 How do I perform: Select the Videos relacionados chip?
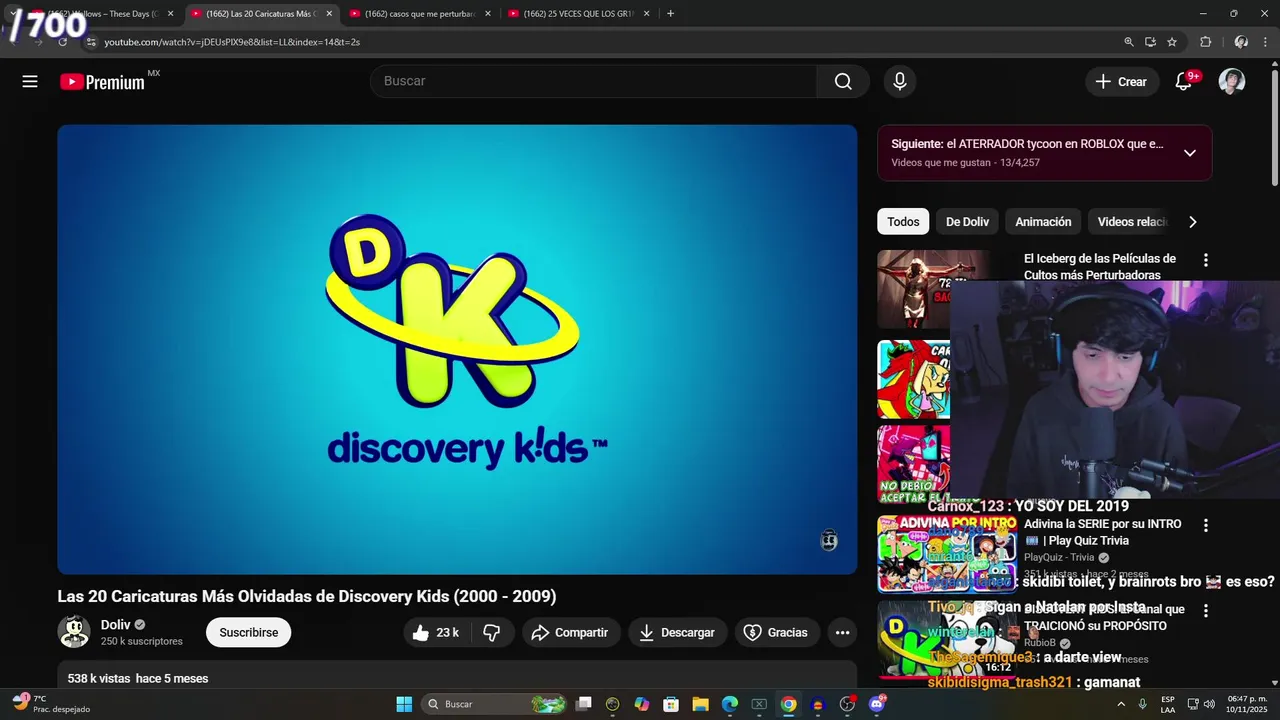(1132, 222)
